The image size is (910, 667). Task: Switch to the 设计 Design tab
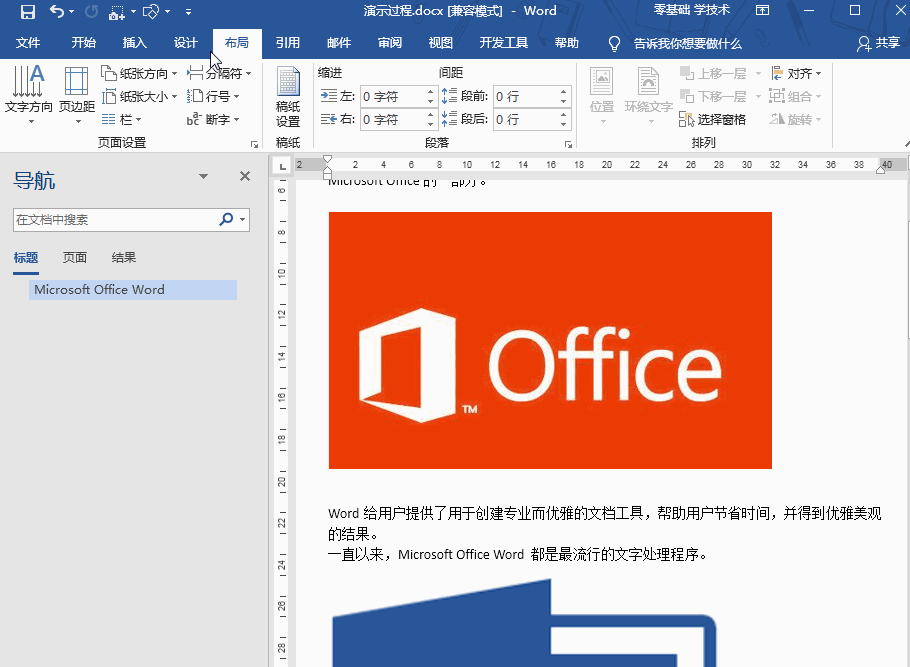tap(185, 43)
